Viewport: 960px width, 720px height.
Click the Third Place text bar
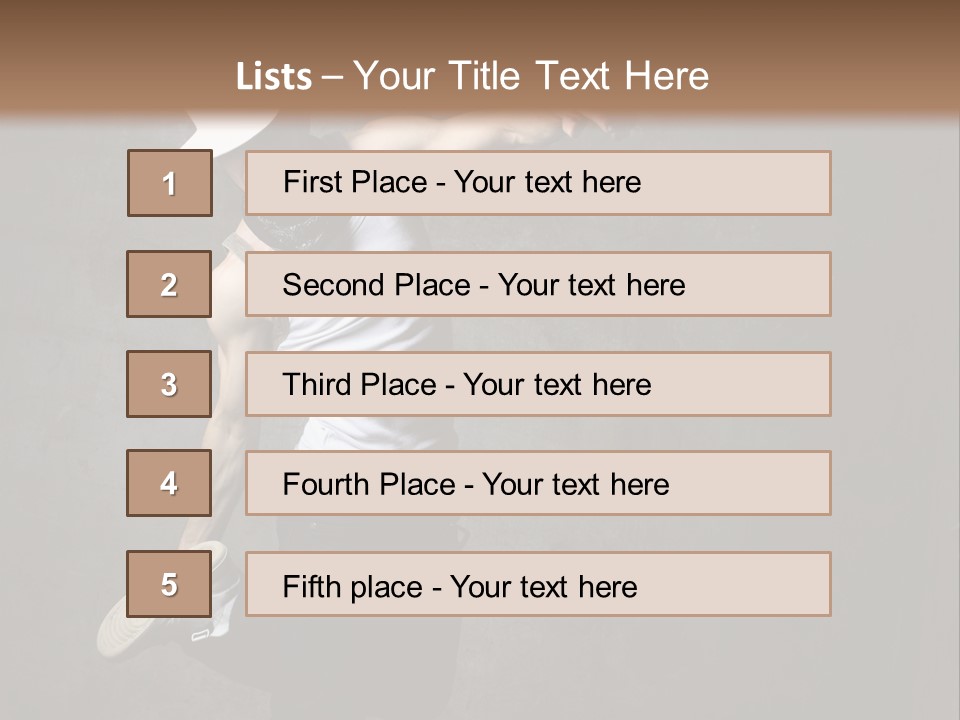pos(538,384)
